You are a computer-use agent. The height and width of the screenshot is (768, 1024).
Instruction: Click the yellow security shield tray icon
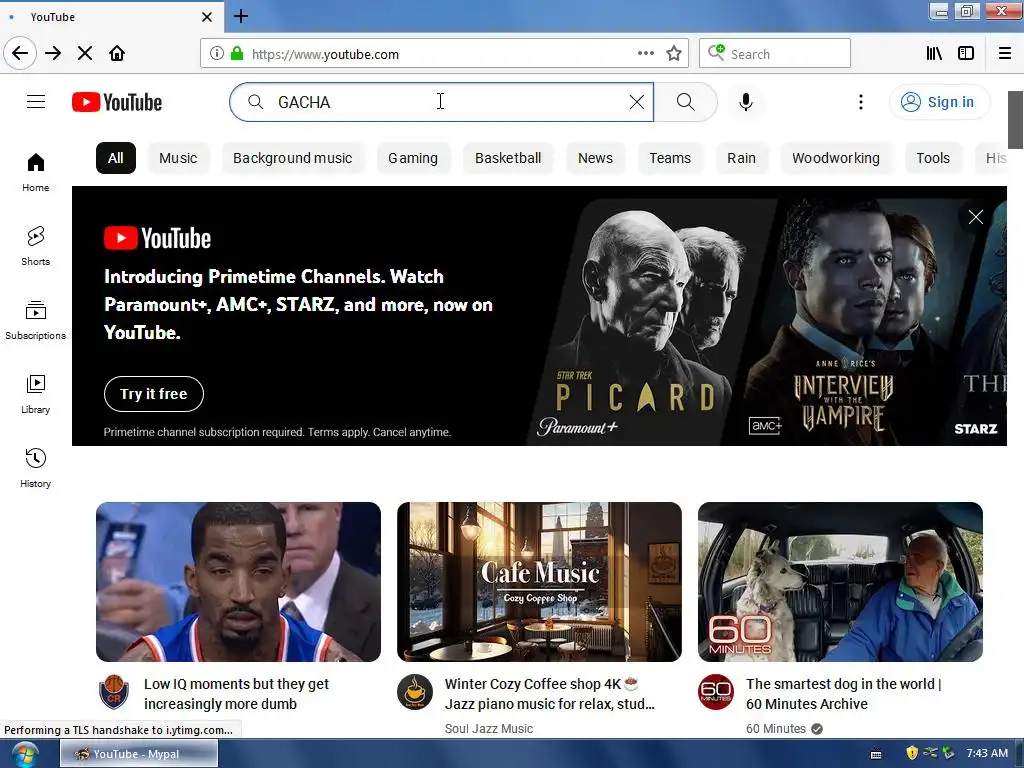point(912,753)
